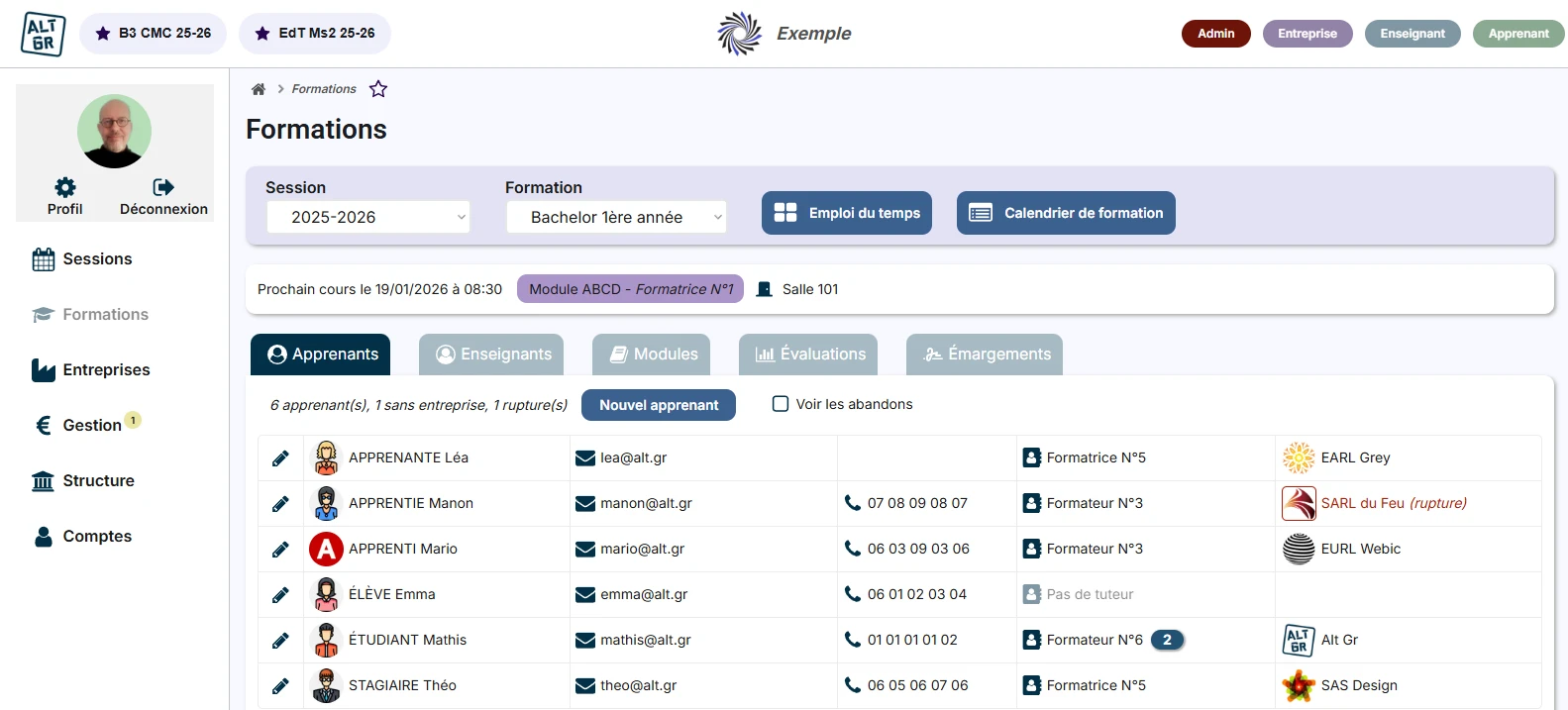This screenshot has height=710, width=1568.
Task: Click the Gestion notification badge
Action: click(133, 420)
